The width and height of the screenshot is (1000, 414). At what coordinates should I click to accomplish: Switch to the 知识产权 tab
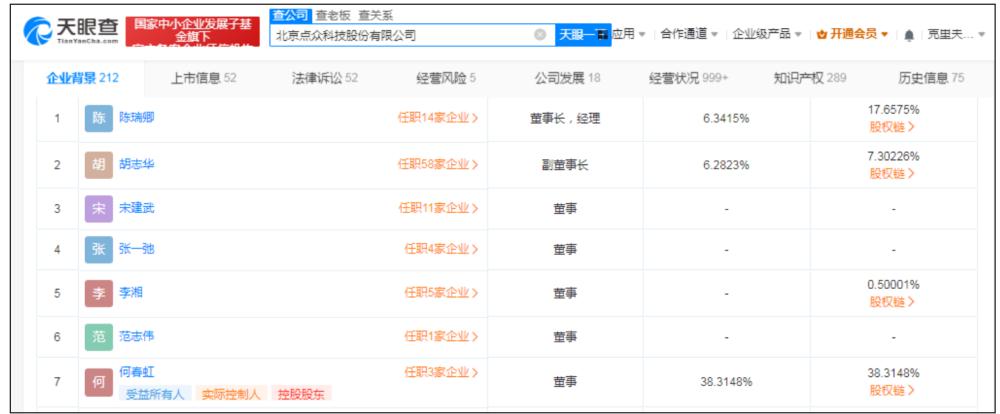(809, 78)
